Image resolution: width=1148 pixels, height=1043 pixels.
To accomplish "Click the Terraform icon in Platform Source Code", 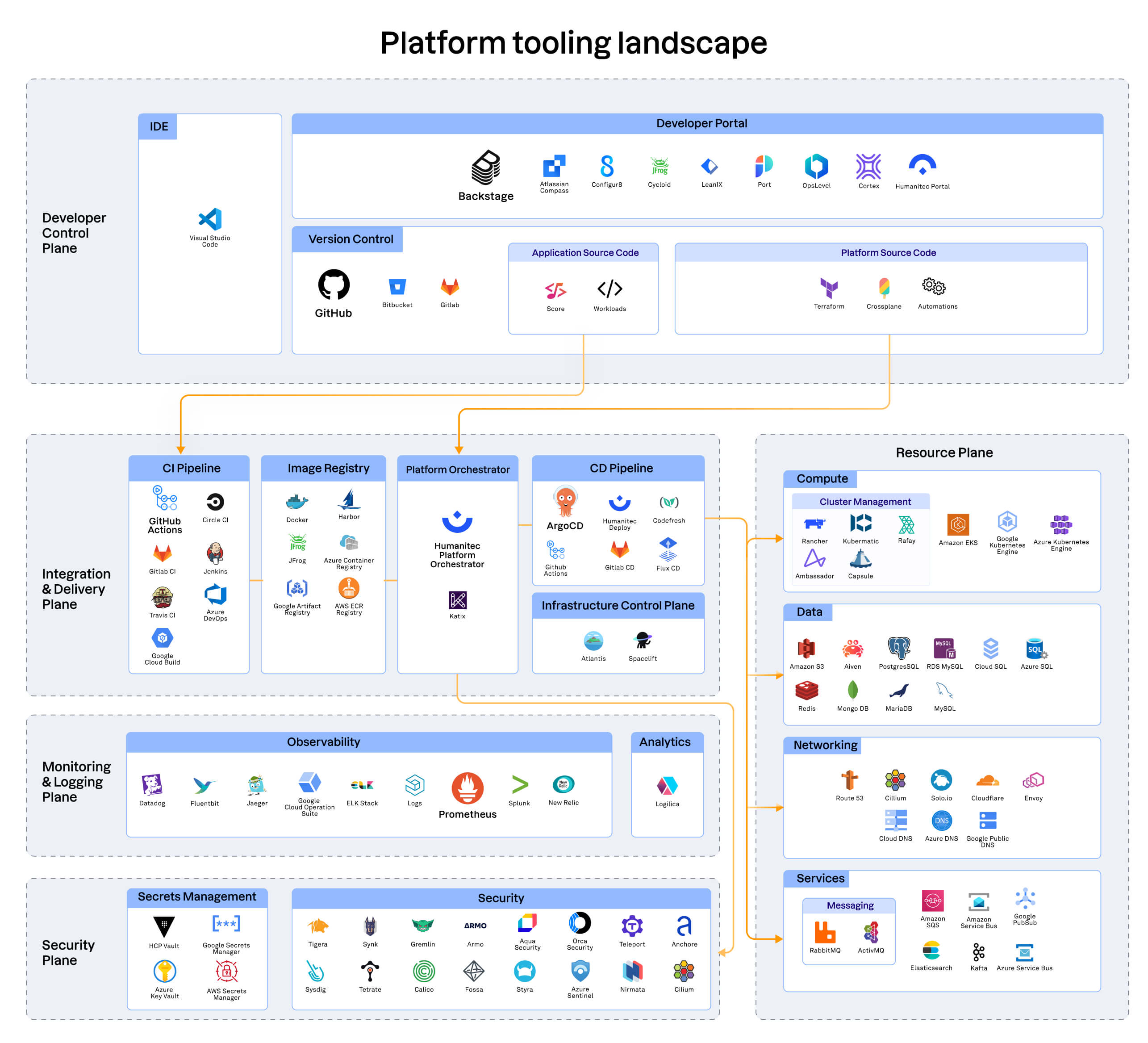I will pos(829,287).
